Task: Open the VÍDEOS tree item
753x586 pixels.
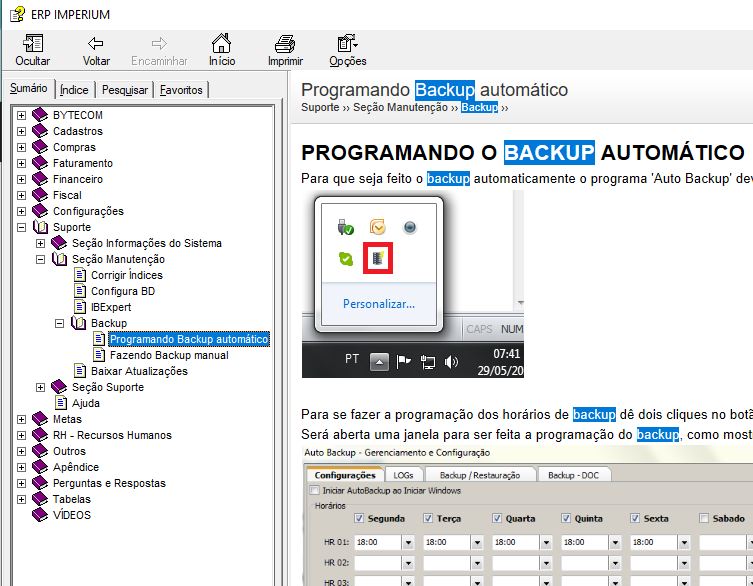Action: pos(72,515)
